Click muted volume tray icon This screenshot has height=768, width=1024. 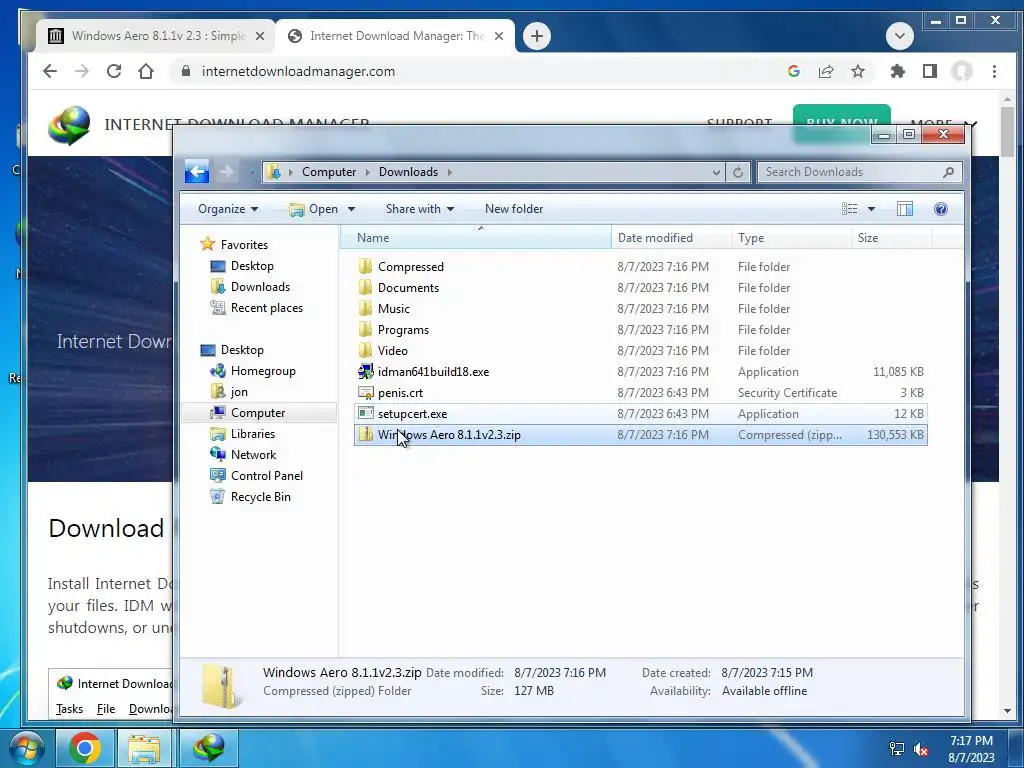[x=921, y=749]
